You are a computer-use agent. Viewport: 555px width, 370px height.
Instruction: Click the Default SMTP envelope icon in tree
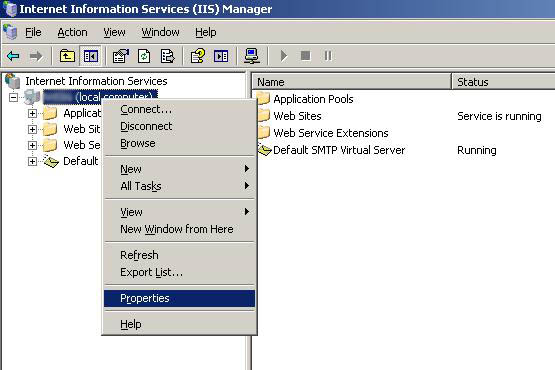(x=51, y=161)
